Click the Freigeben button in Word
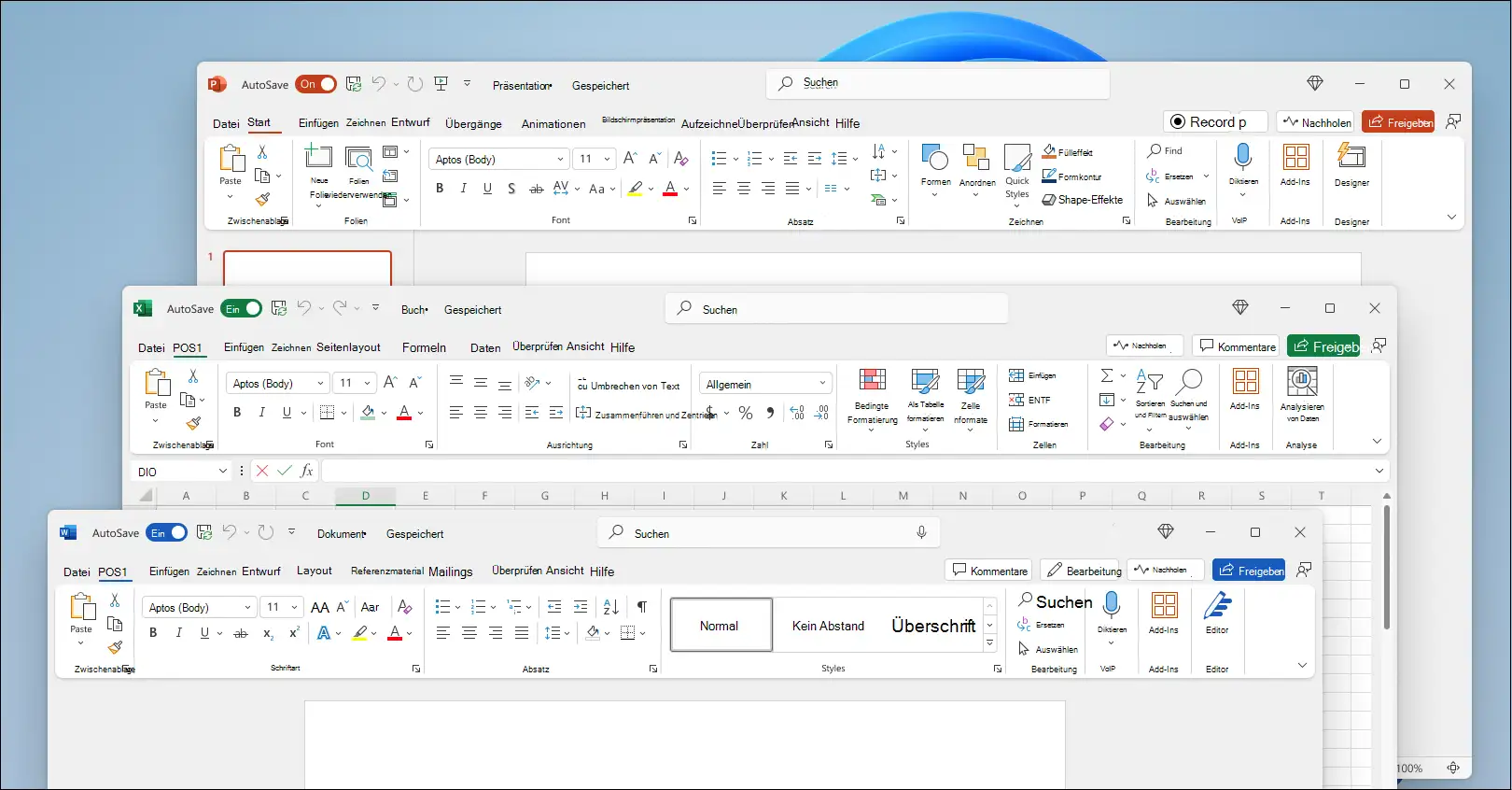Screen dimensions: 1512x790 pos(1249,571)
